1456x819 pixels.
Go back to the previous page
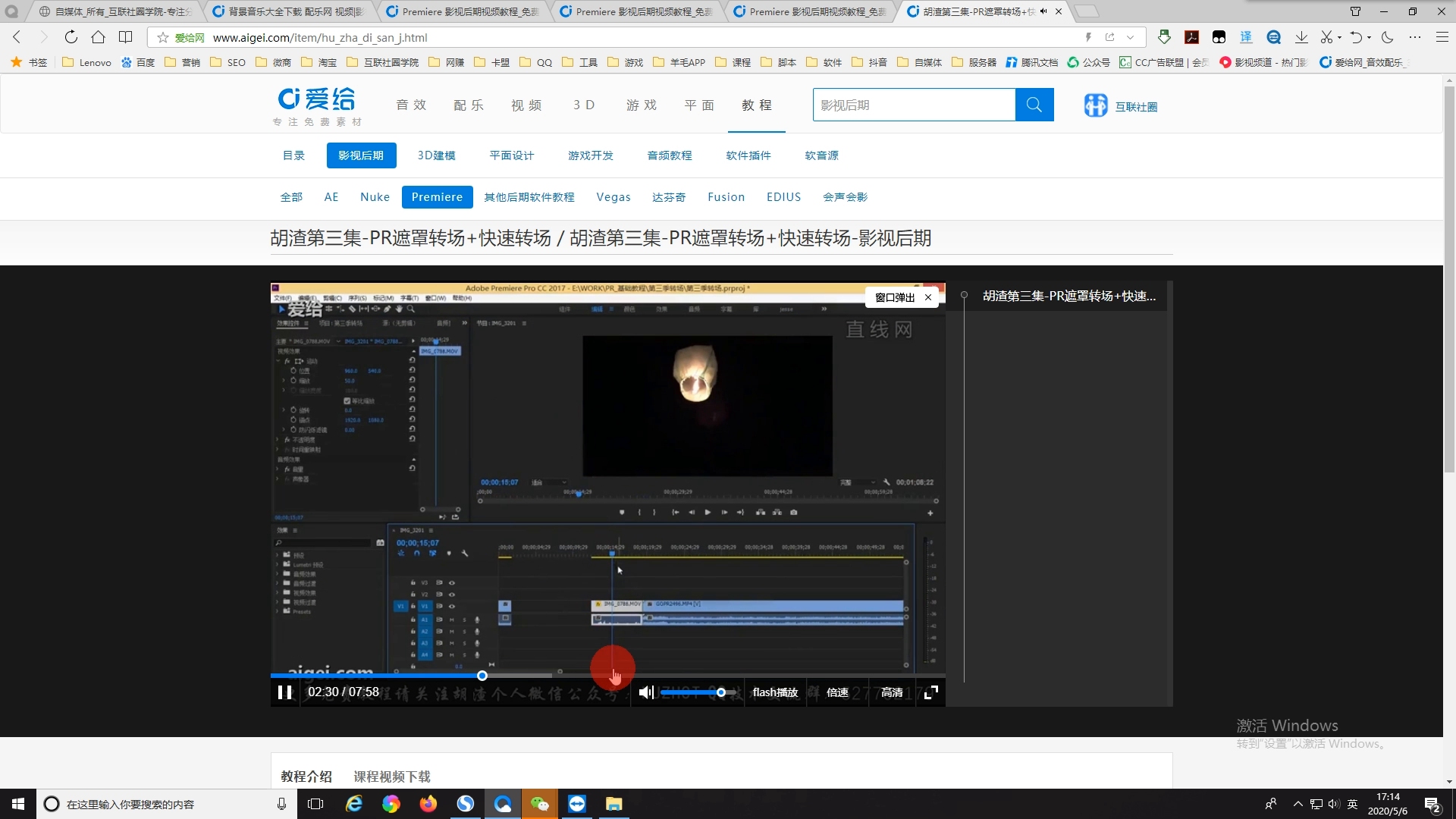pyautogui.click(x=17, y=37)
